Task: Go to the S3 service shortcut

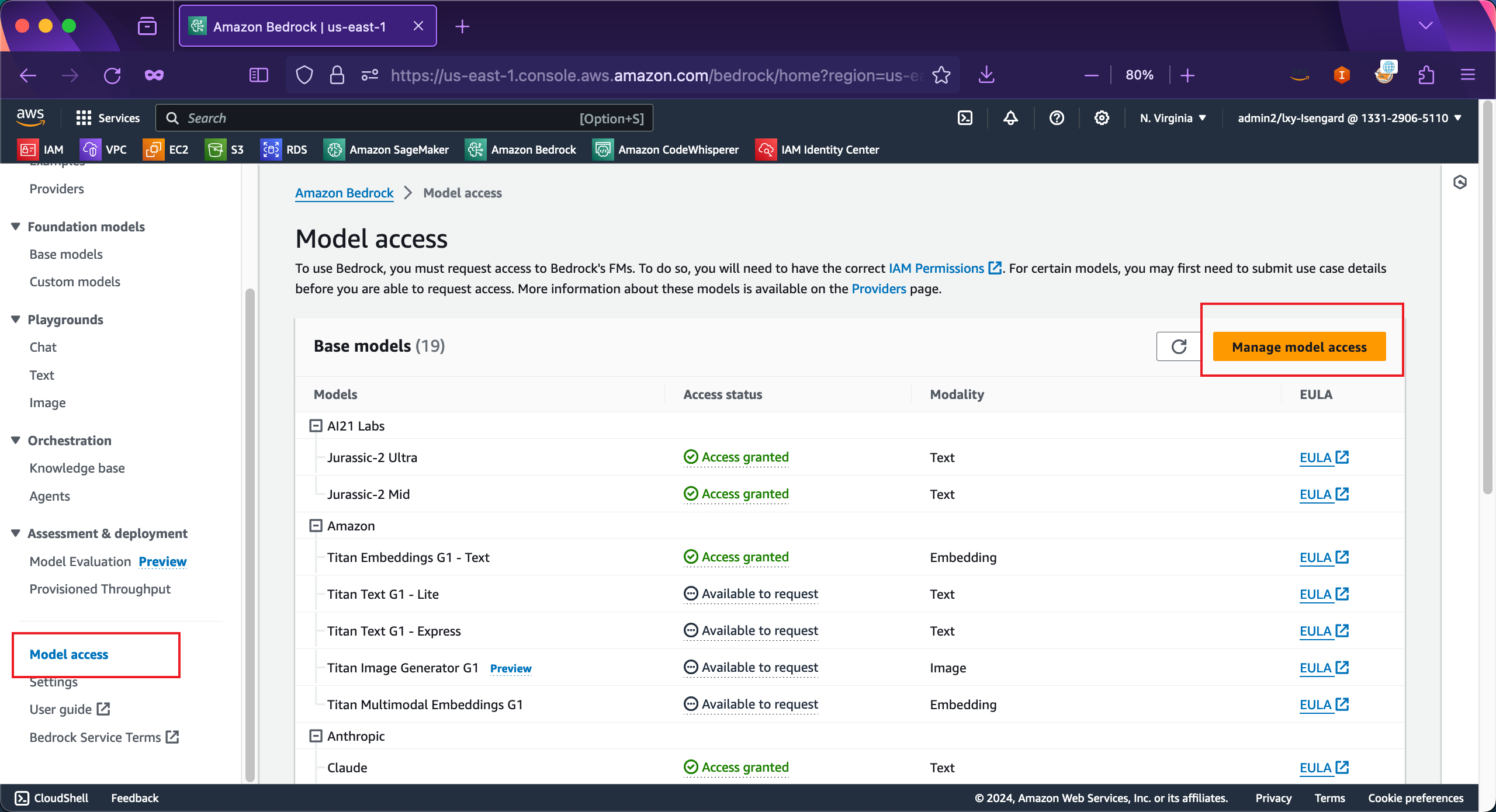Action: (x=224, y=150)
